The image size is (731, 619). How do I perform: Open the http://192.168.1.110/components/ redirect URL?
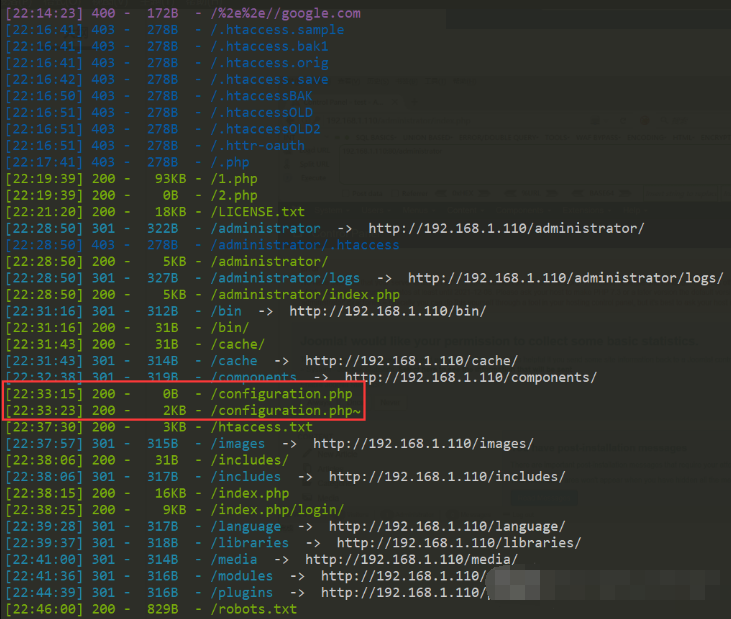point(470,378)
